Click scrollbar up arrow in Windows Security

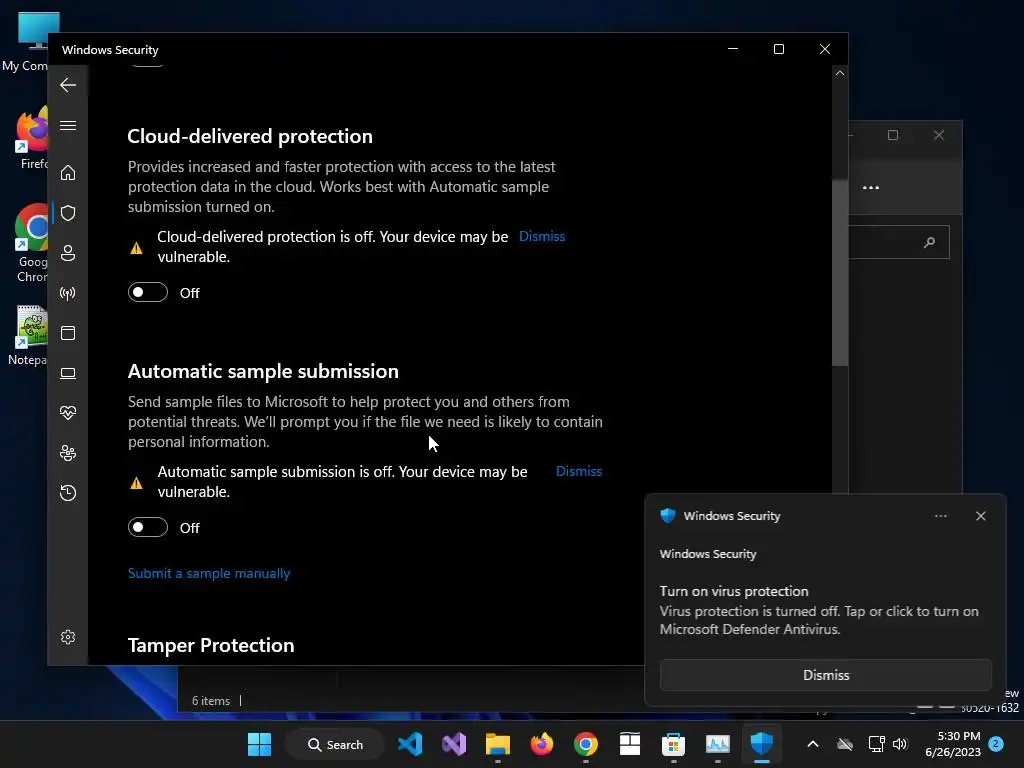click(x=840, y=73)
